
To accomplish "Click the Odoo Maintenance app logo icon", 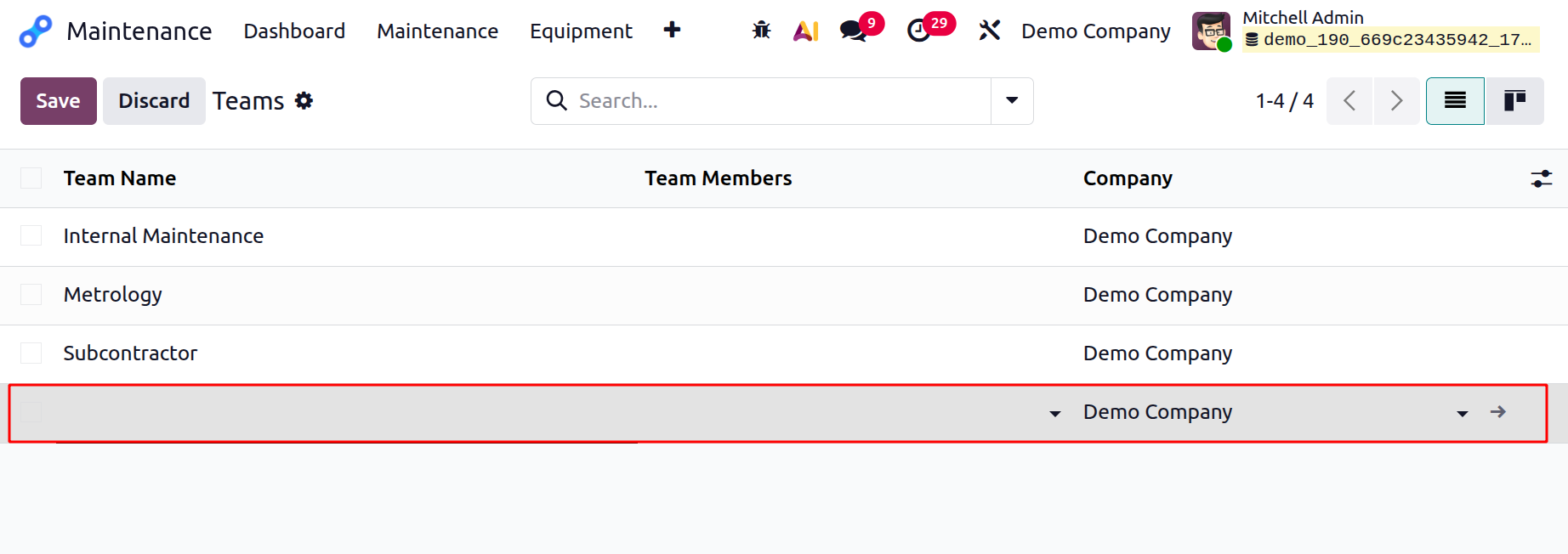I will click(36, 31).
